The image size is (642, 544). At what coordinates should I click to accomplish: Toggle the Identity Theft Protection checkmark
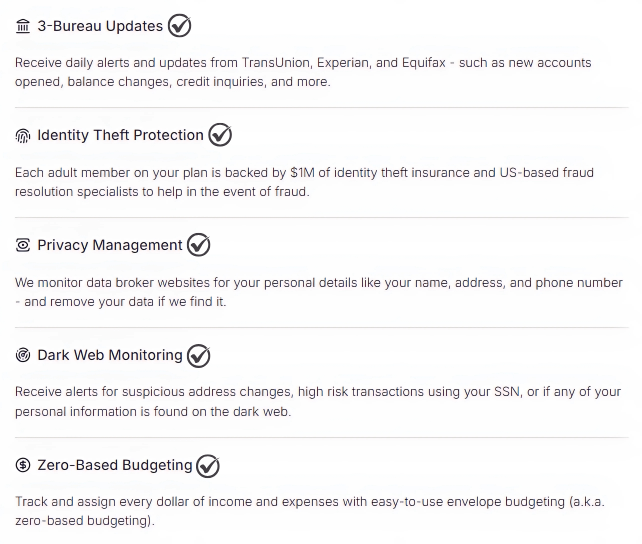(220, 135)
